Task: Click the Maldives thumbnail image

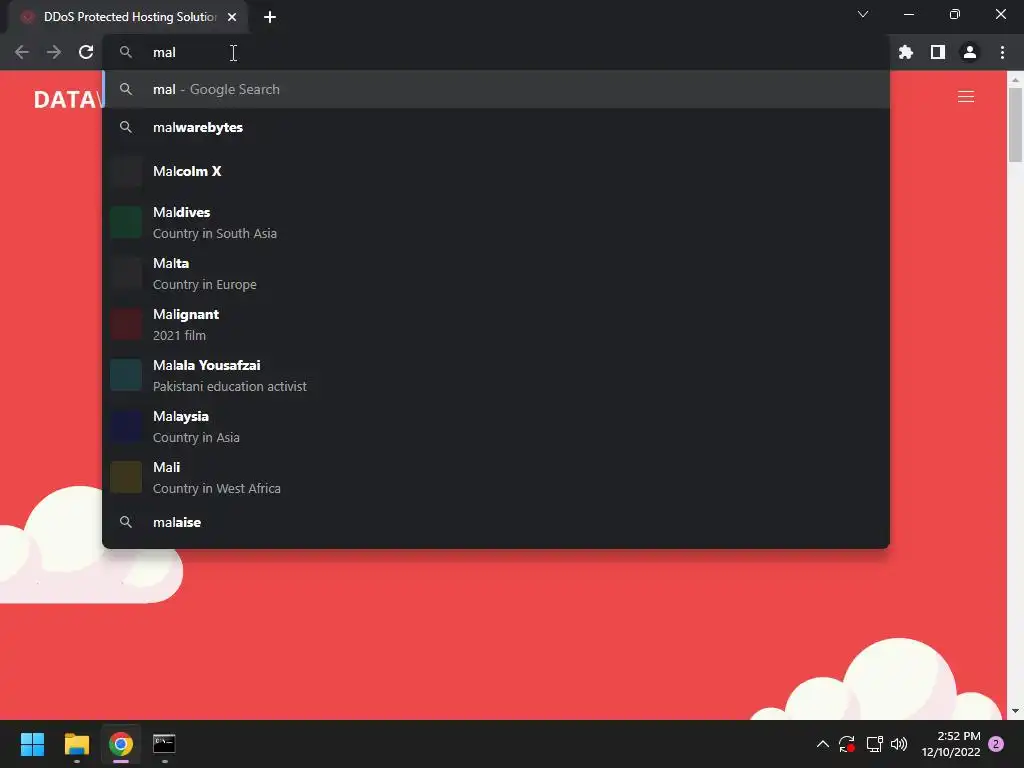Action: [125, 222]
